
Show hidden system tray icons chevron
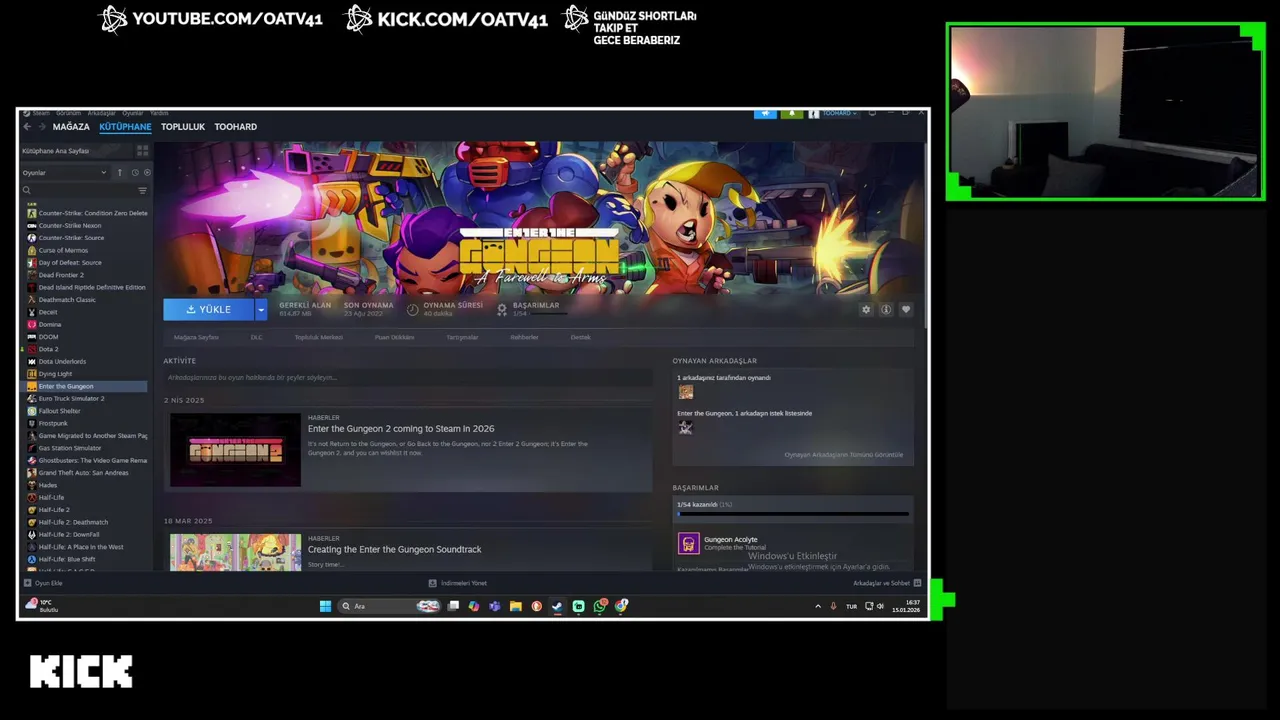[818, 606]
